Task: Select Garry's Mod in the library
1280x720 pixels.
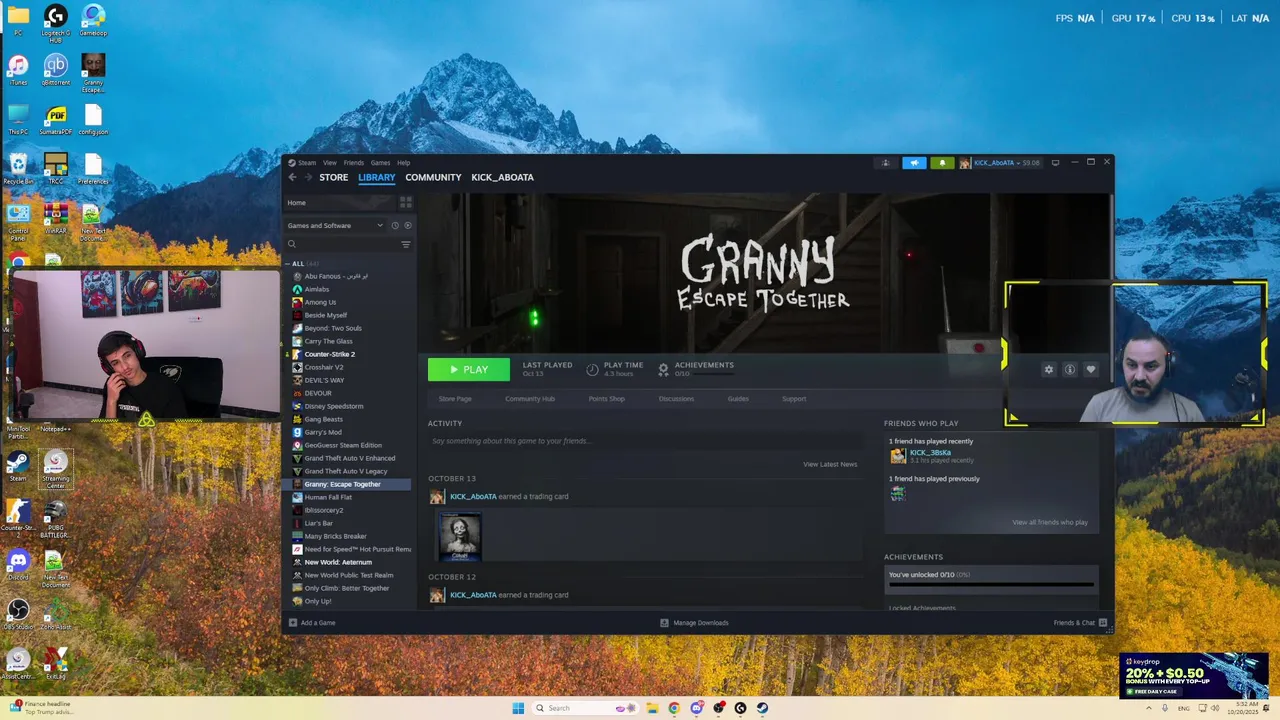Action: (323, 432)
